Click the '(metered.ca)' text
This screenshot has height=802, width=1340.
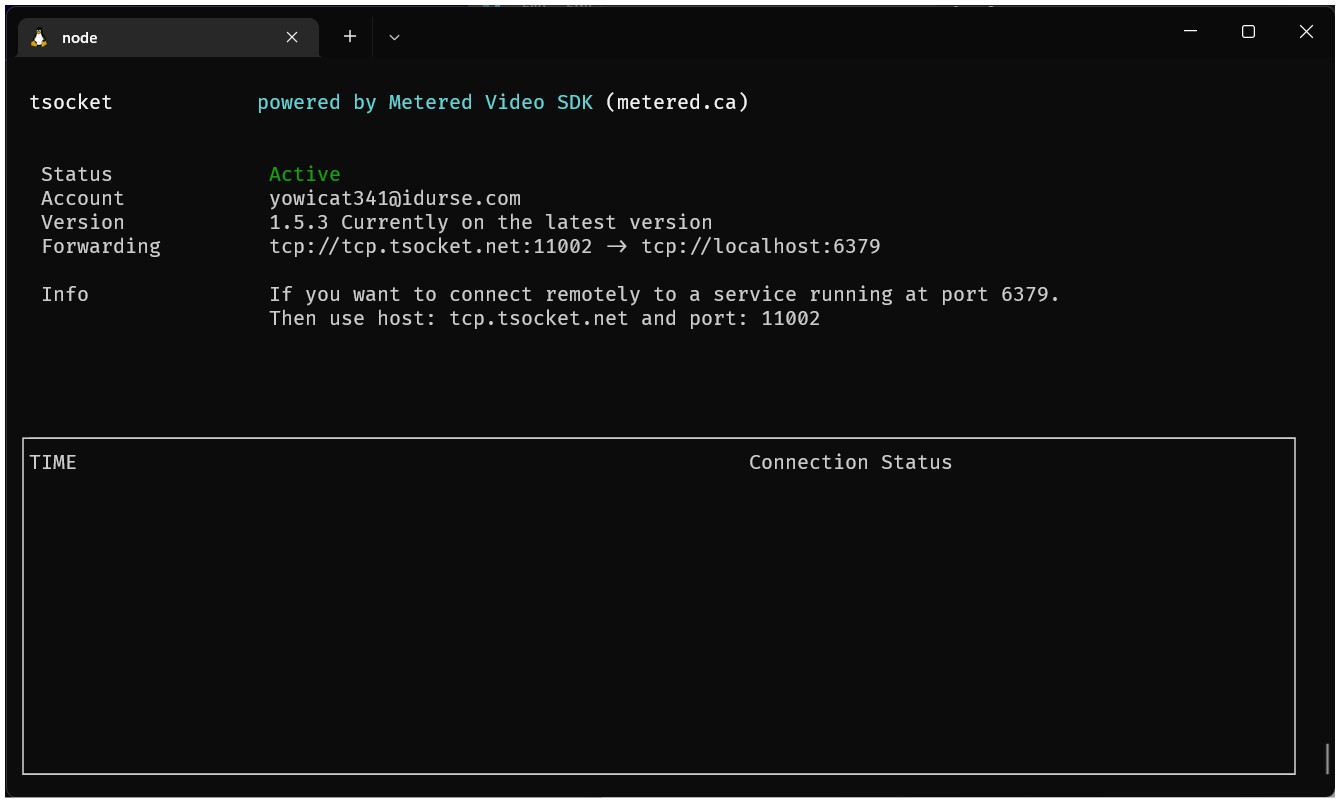click(x=677, y=102)
